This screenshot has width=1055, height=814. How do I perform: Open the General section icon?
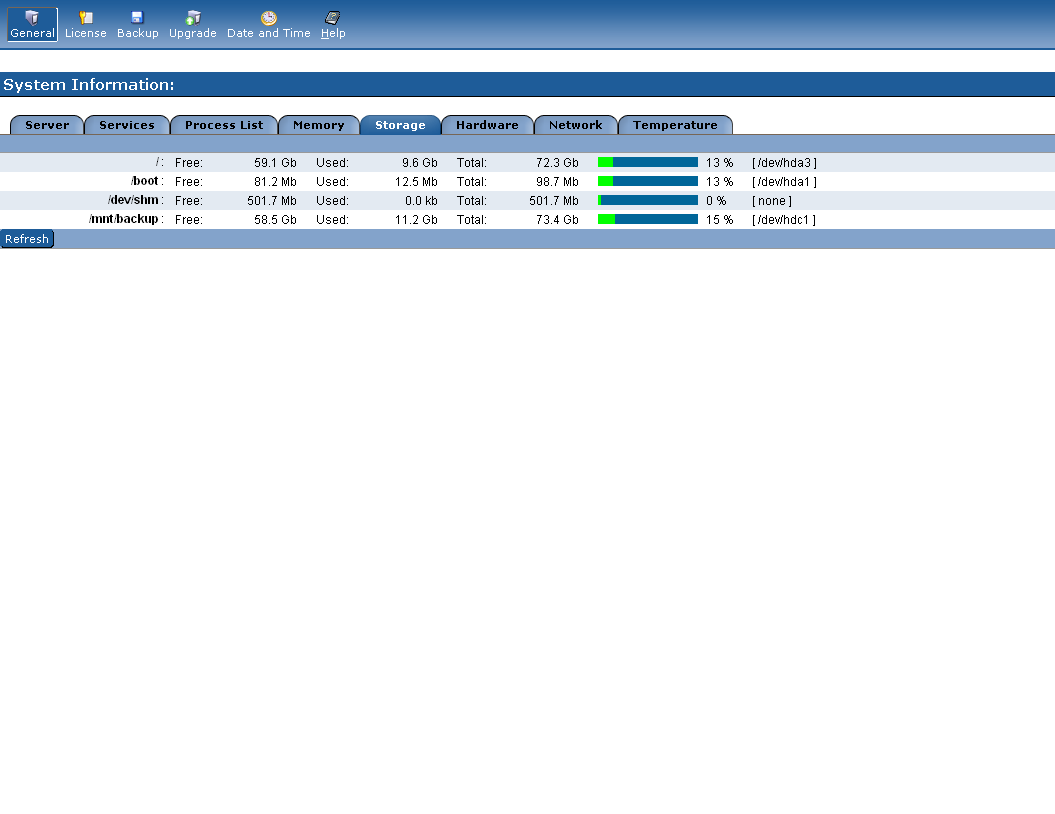coord(32,25)
